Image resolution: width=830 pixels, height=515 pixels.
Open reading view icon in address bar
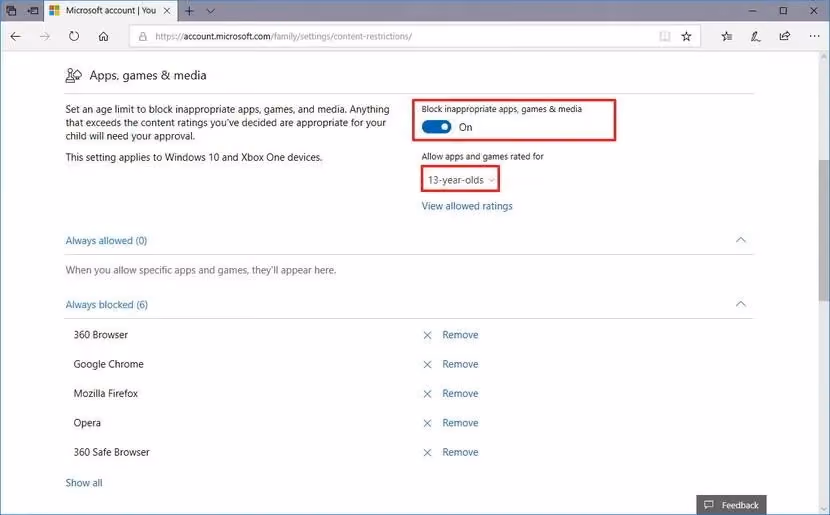tap(665, 37)
